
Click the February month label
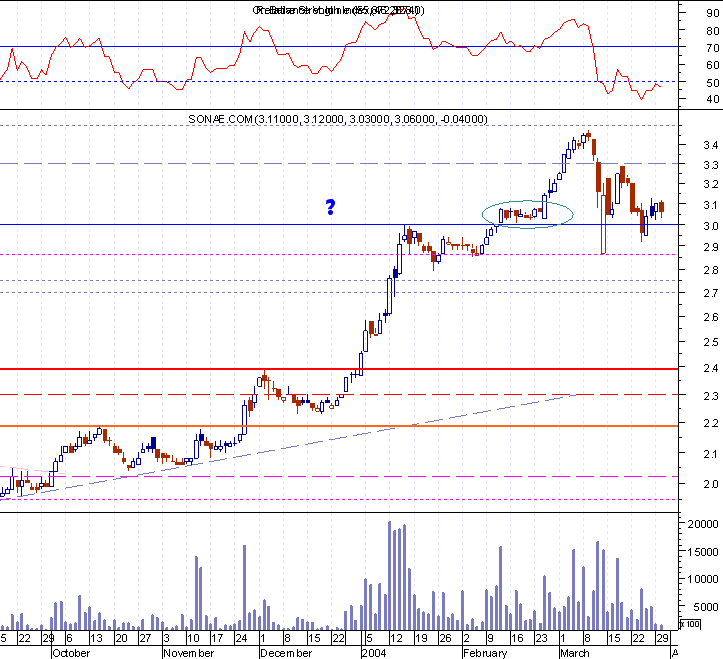[x=485, y=653]
